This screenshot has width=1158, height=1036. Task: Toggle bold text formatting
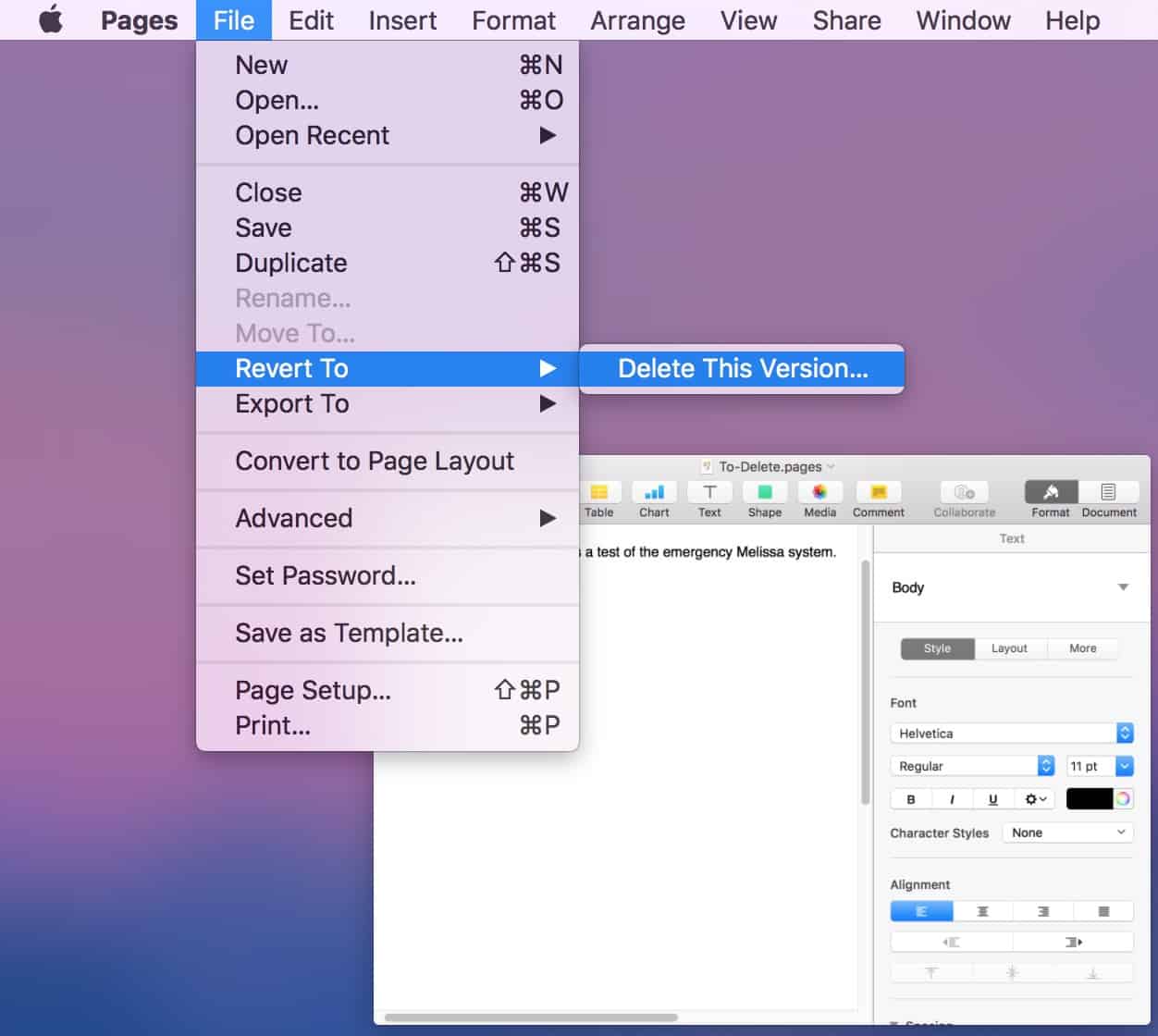tap(911, 799)
